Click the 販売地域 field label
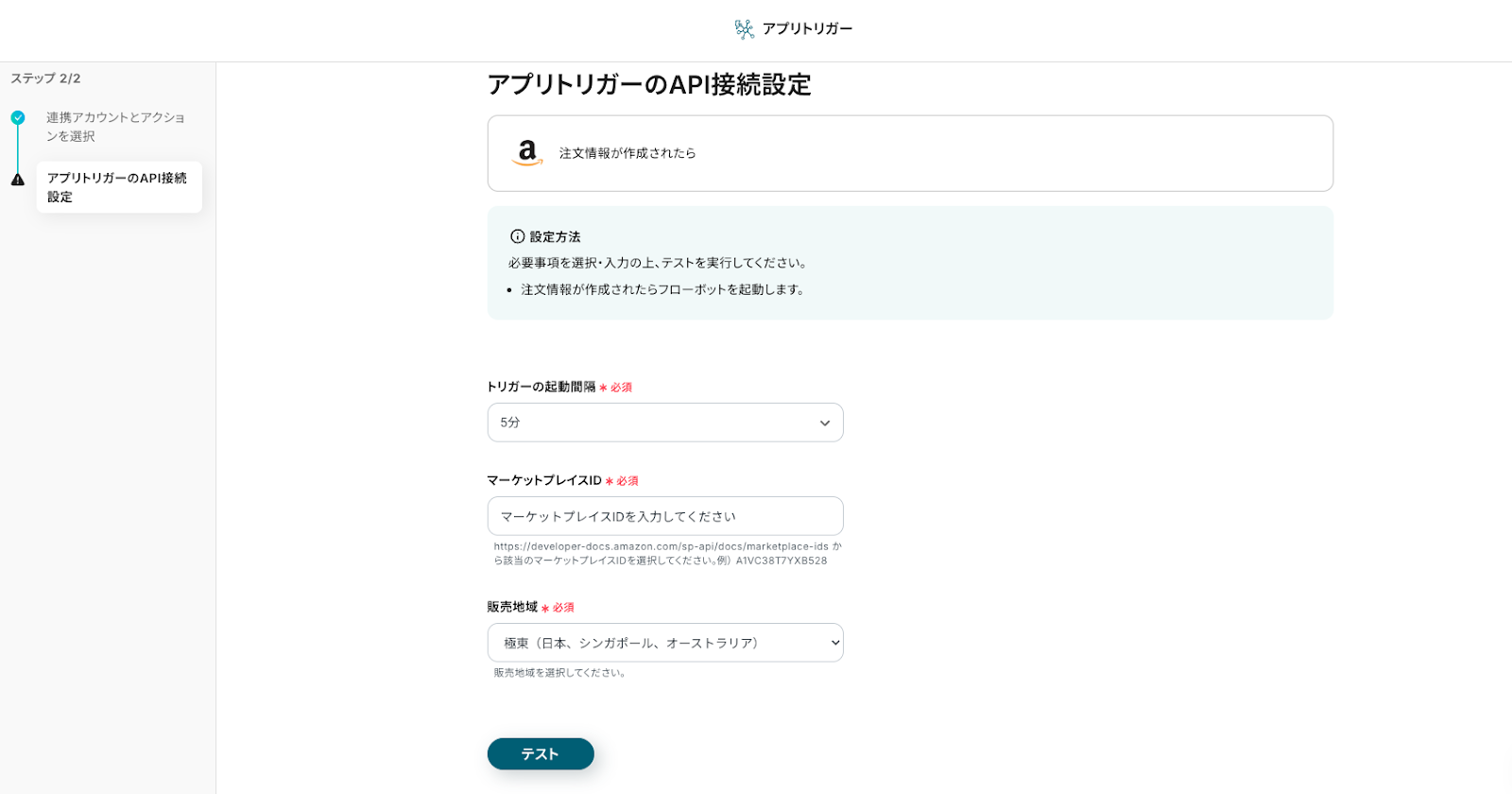The width and height of the screenshot is (1512, 794). 512,607
